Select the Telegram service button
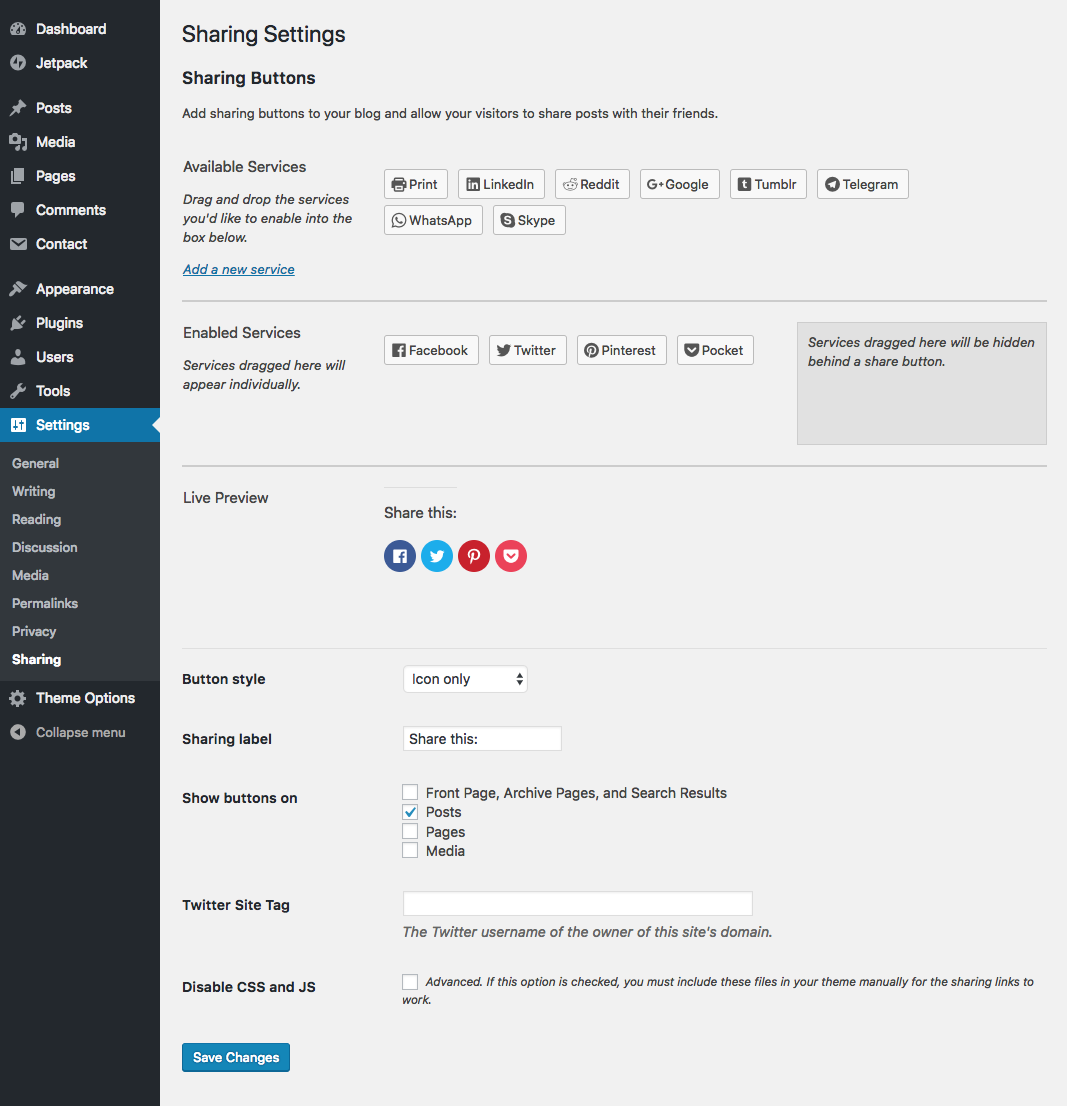Screen dimensions: 1067x1106 click(862, 184)
